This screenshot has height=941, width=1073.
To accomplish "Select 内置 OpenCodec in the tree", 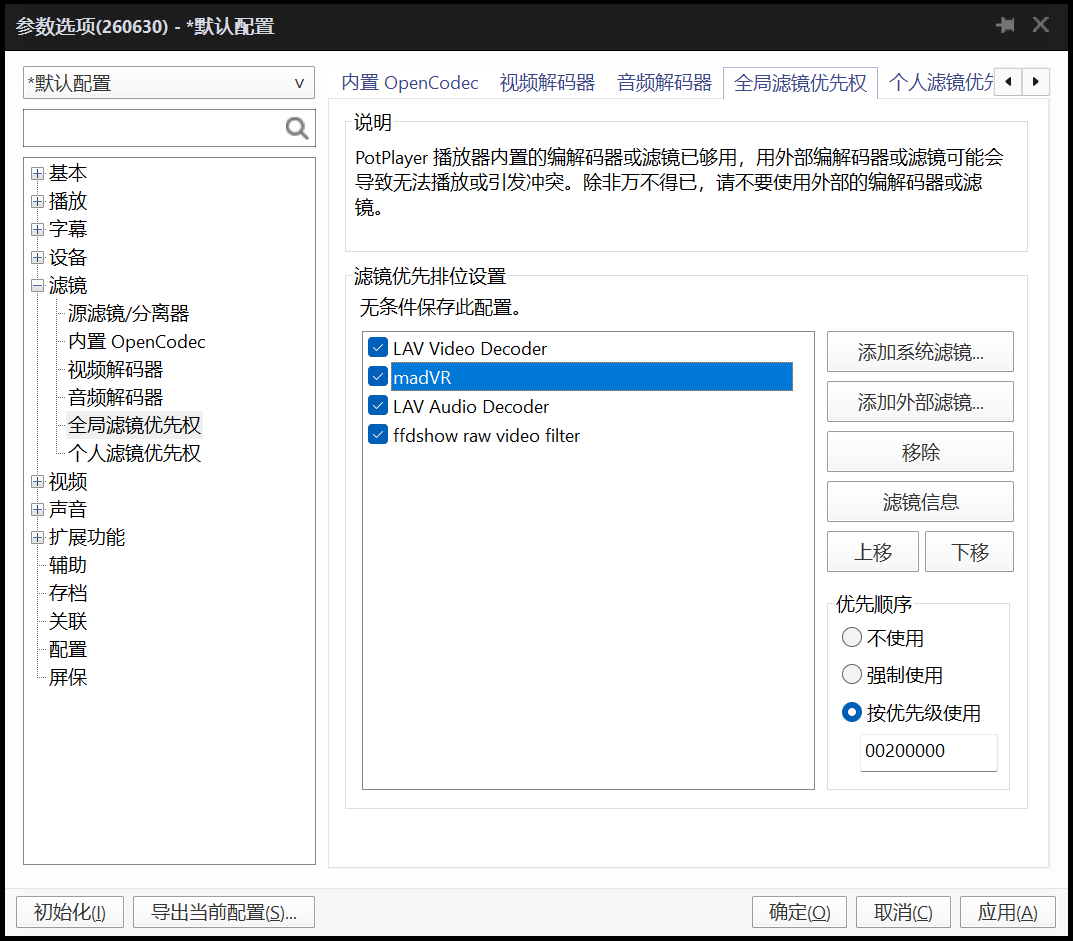I will pos(136,341).
